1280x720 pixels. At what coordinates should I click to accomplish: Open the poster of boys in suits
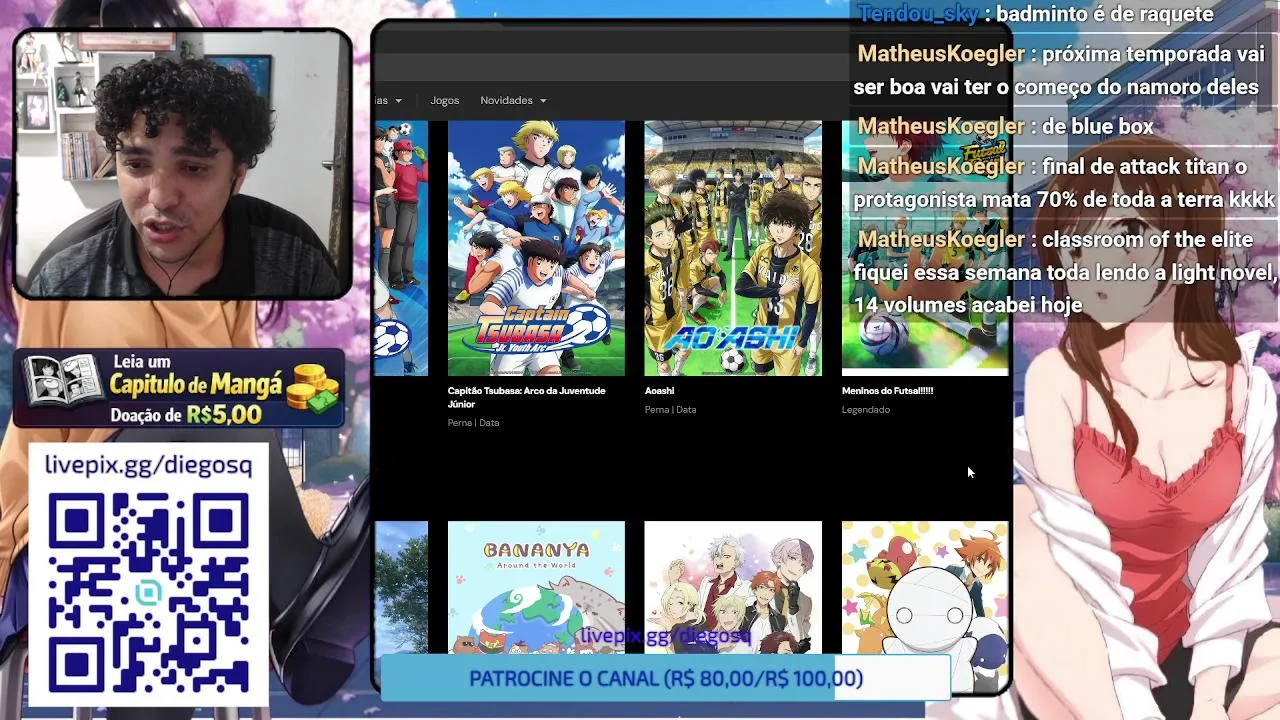[733, 587]
